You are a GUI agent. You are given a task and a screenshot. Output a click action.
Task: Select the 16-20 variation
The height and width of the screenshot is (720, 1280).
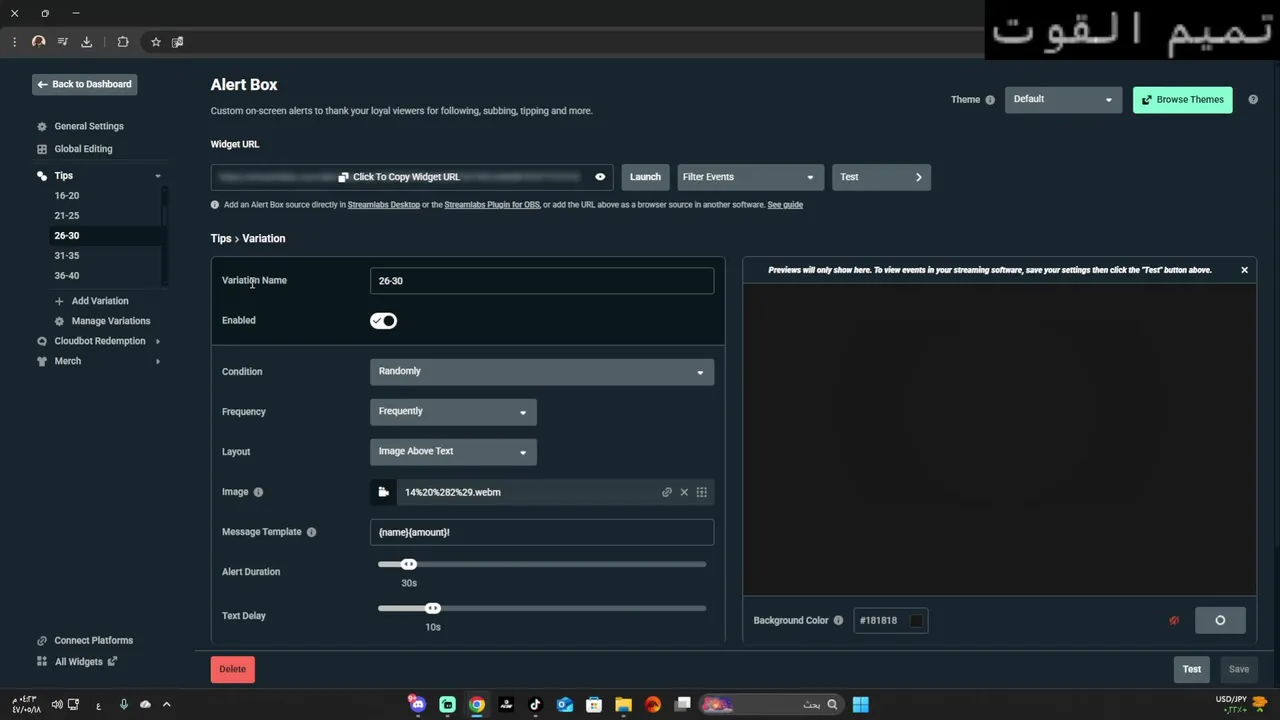(x=67, y=196)
